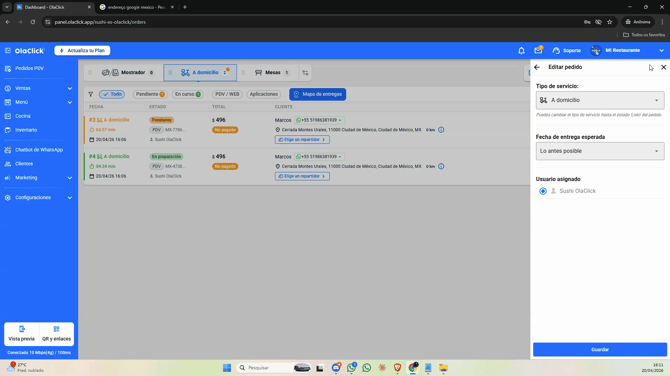670x376 pixels.
Task: Click the Pedidos PDV sidebar icon
Action: [x=8, y=68]
